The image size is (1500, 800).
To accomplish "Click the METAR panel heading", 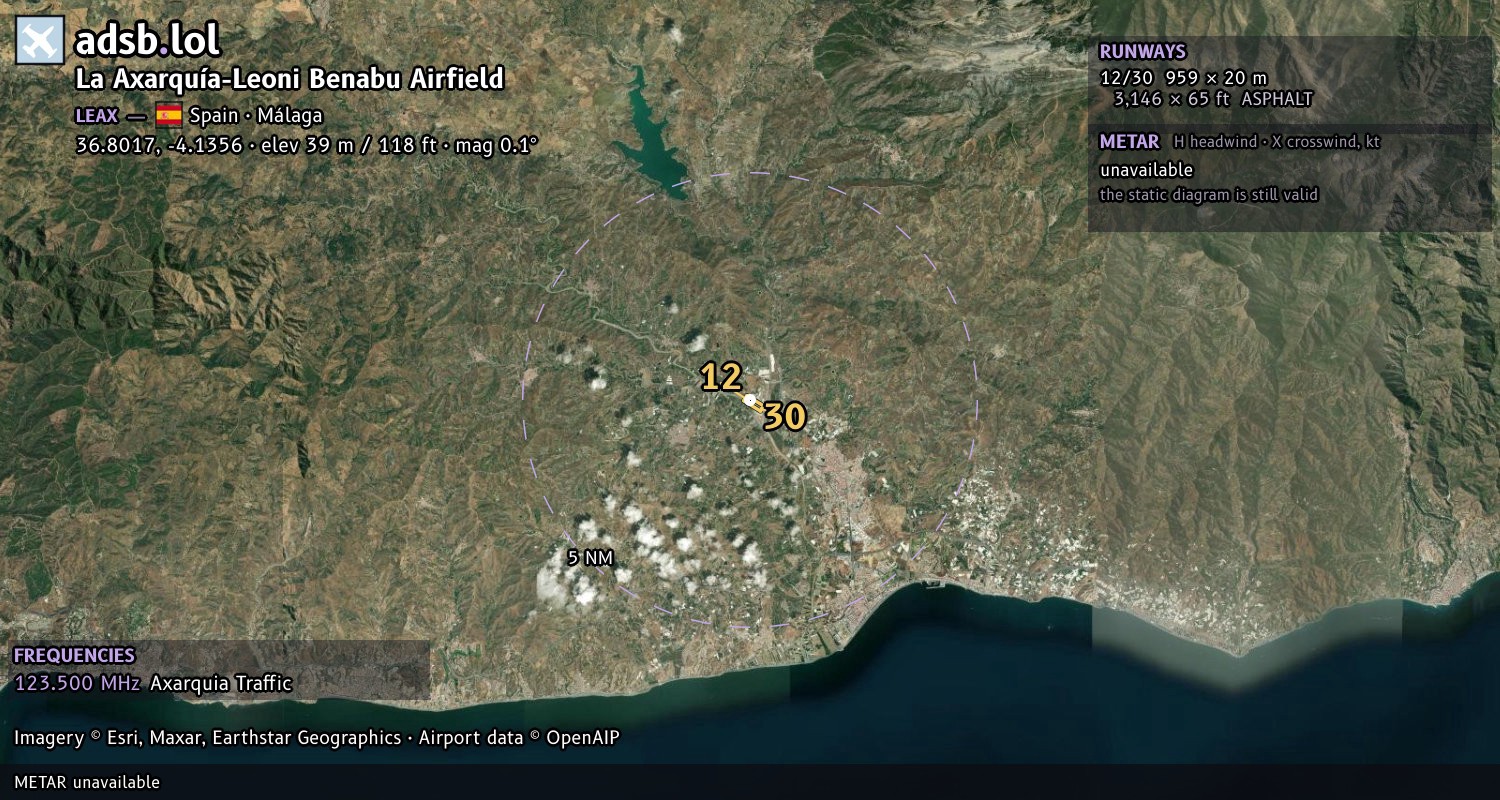I will tap(1129, 142).
